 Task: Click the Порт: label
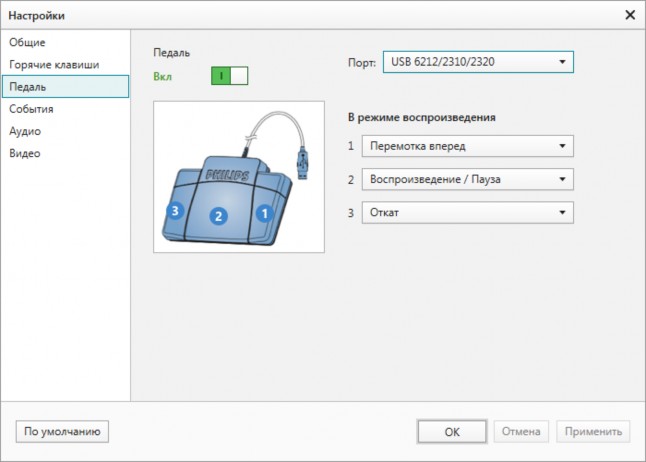coord(362,63)
